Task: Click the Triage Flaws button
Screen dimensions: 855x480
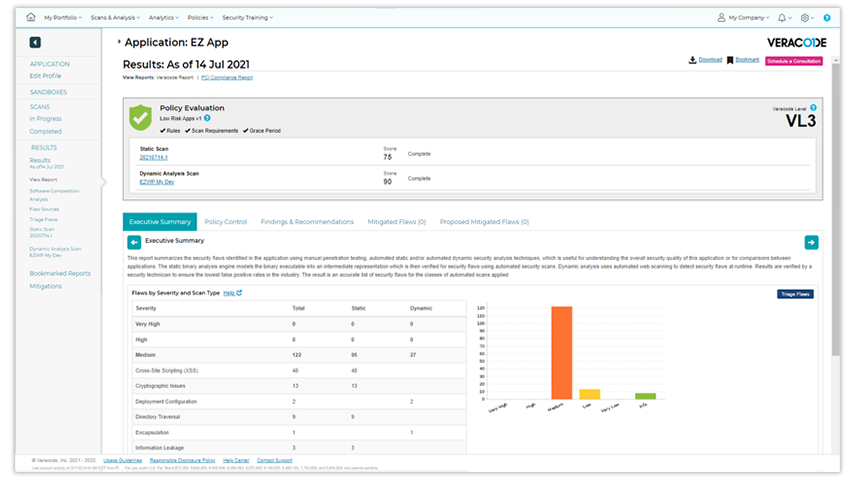Action: tap(795, 294)
